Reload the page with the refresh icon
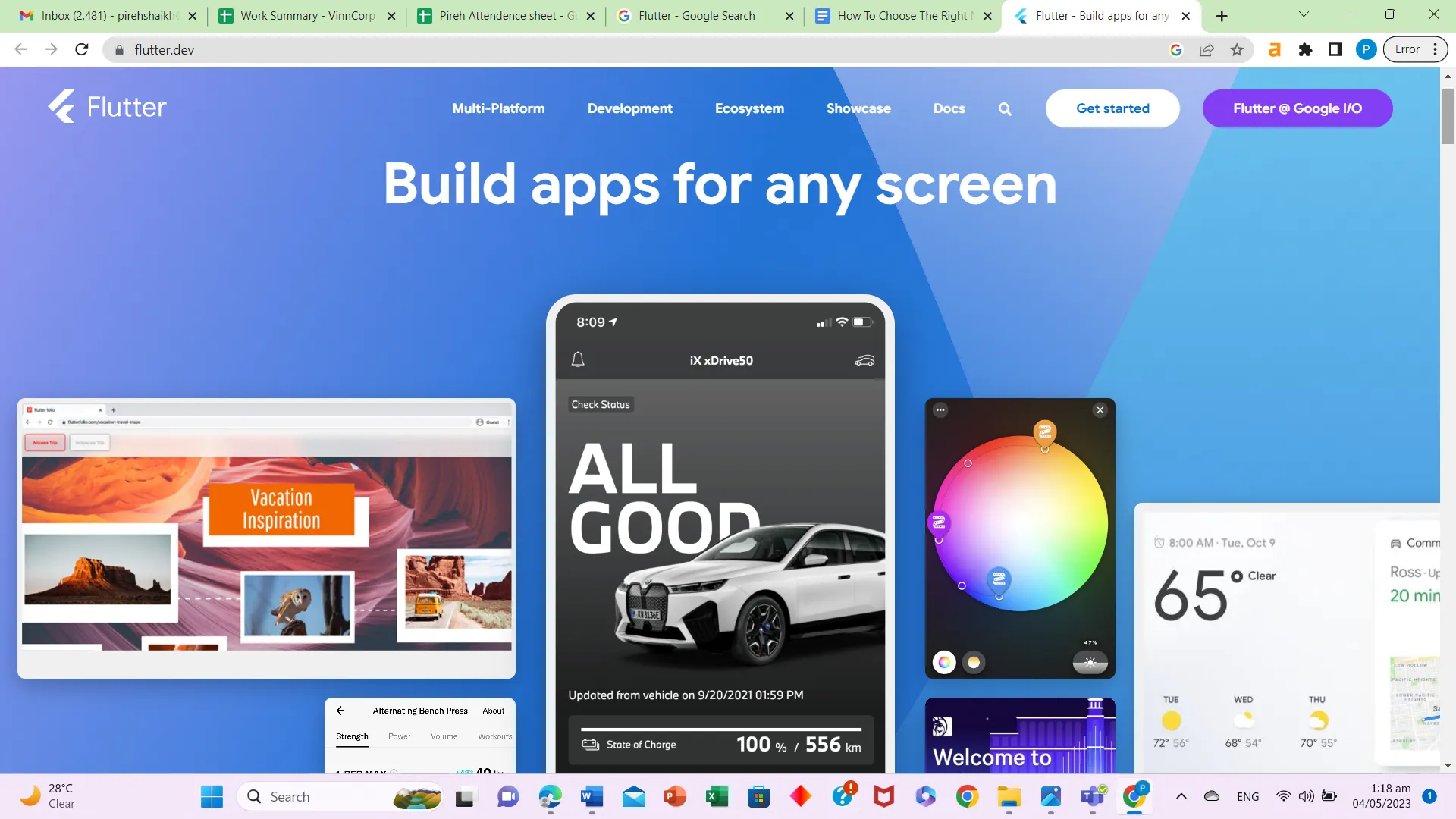This screenshot has width=1456, height=819. point(82,50)
